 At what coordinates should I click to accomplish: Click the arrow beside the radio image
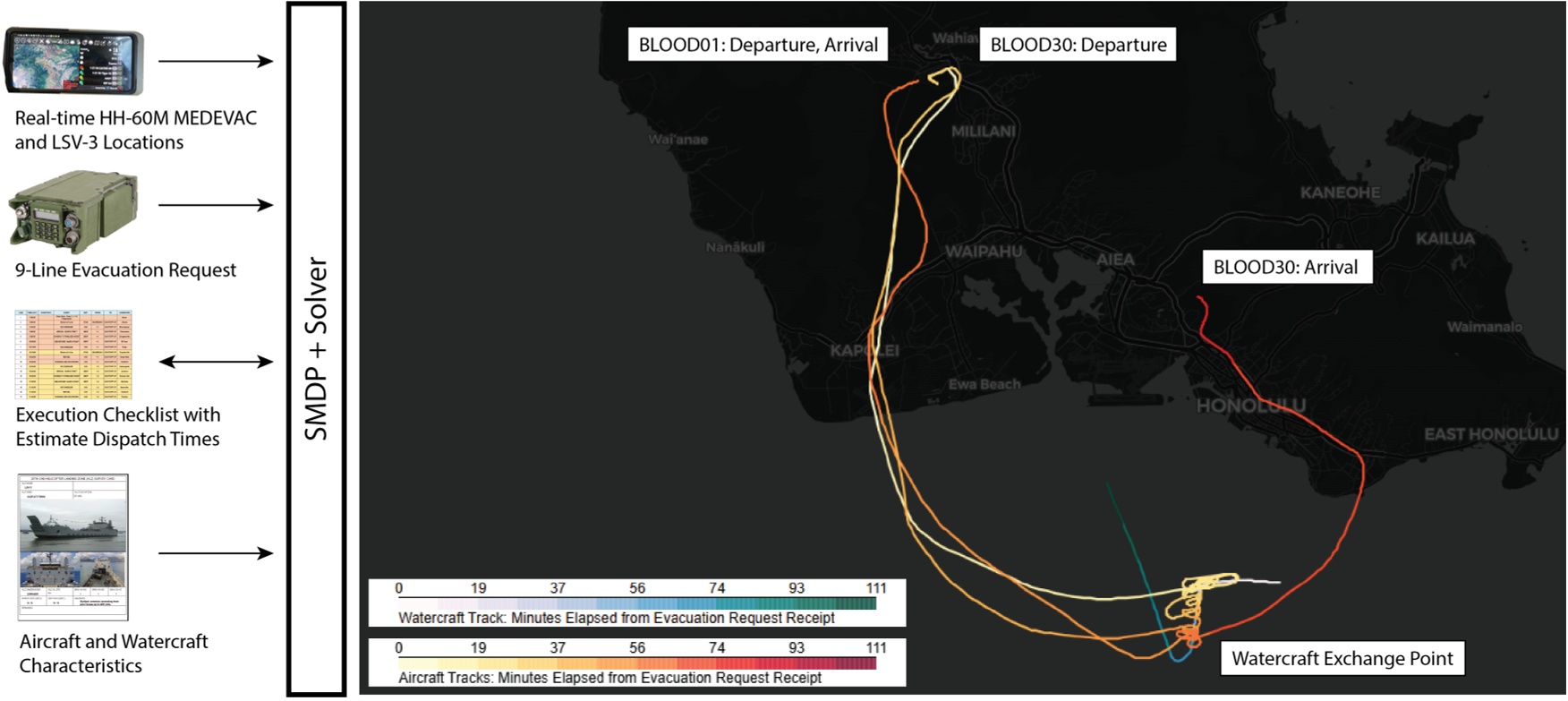click(x=215, y=205)
